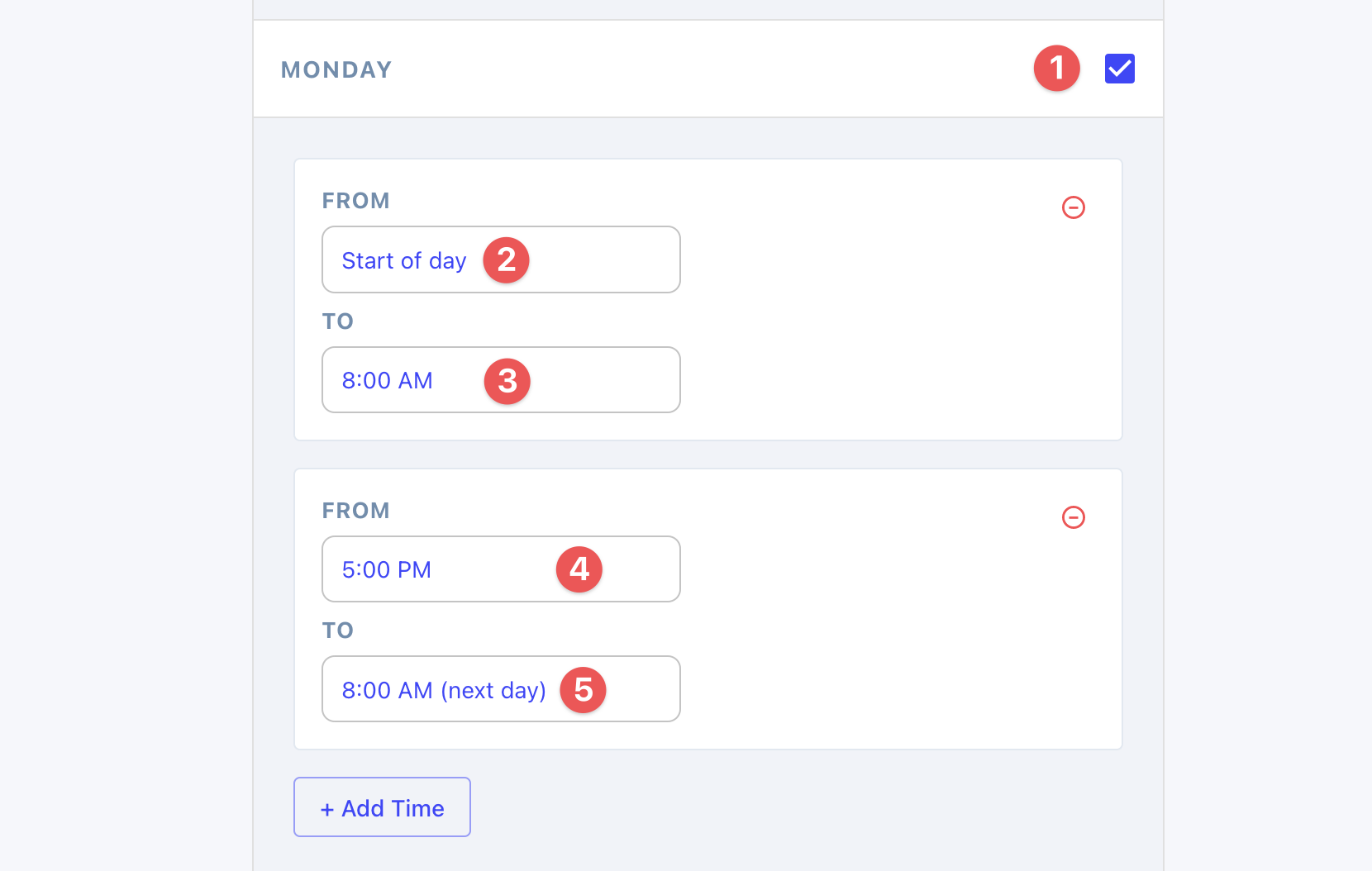Click the red badge numbered 2
Viewport: 1372px width, 871px height.
pyautogui.click(x=506, y=260)
